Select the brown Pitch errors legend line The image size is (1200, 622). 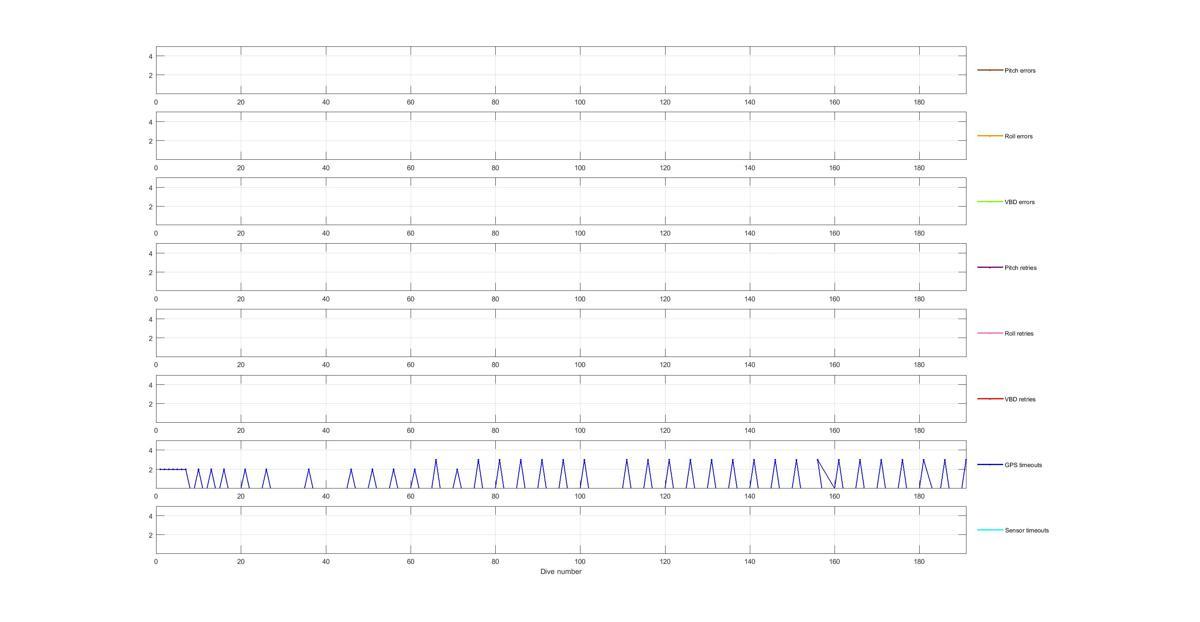tap(989, 70)
